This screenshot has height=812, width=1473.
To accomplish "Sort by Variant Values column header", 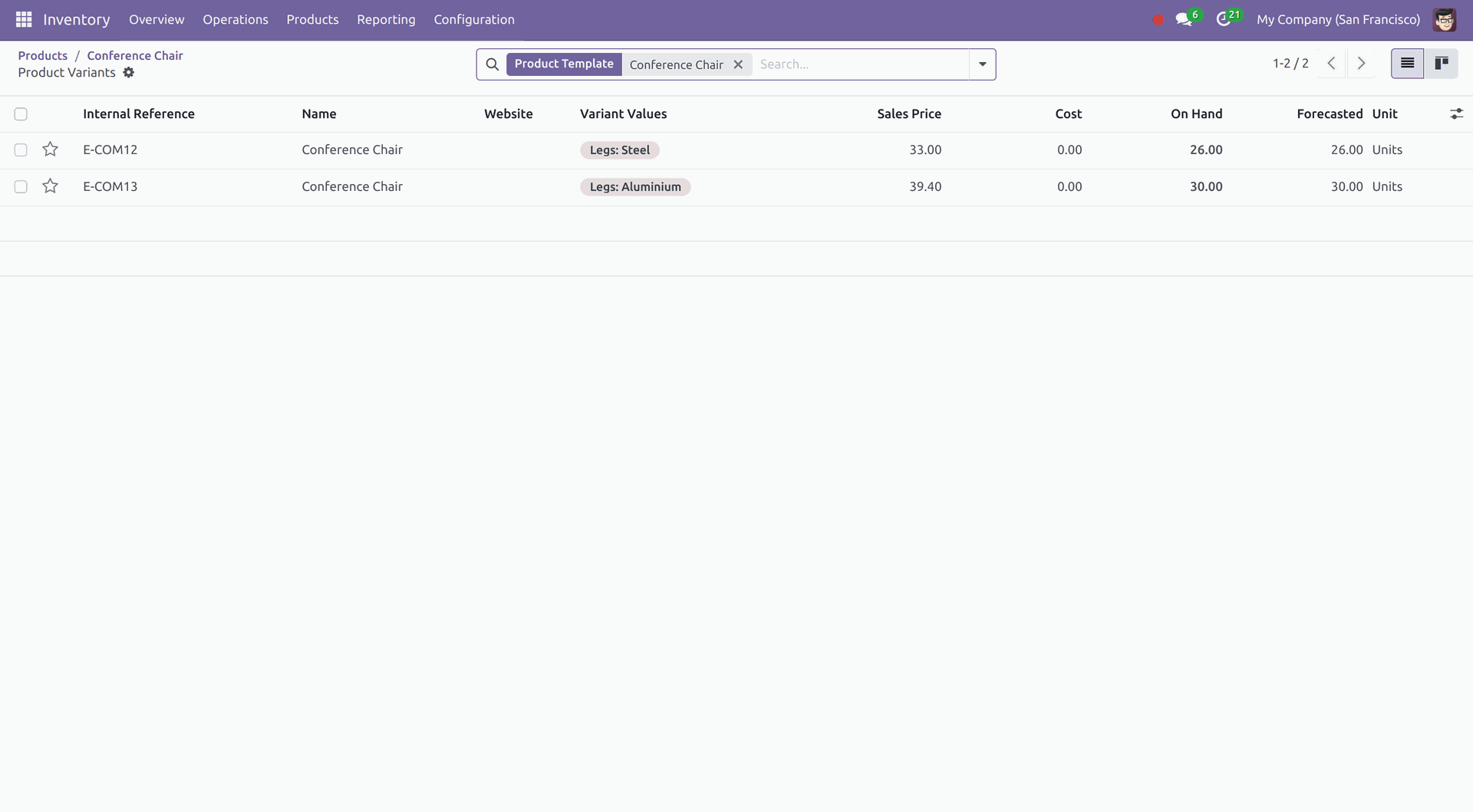I will click(623, 113).
